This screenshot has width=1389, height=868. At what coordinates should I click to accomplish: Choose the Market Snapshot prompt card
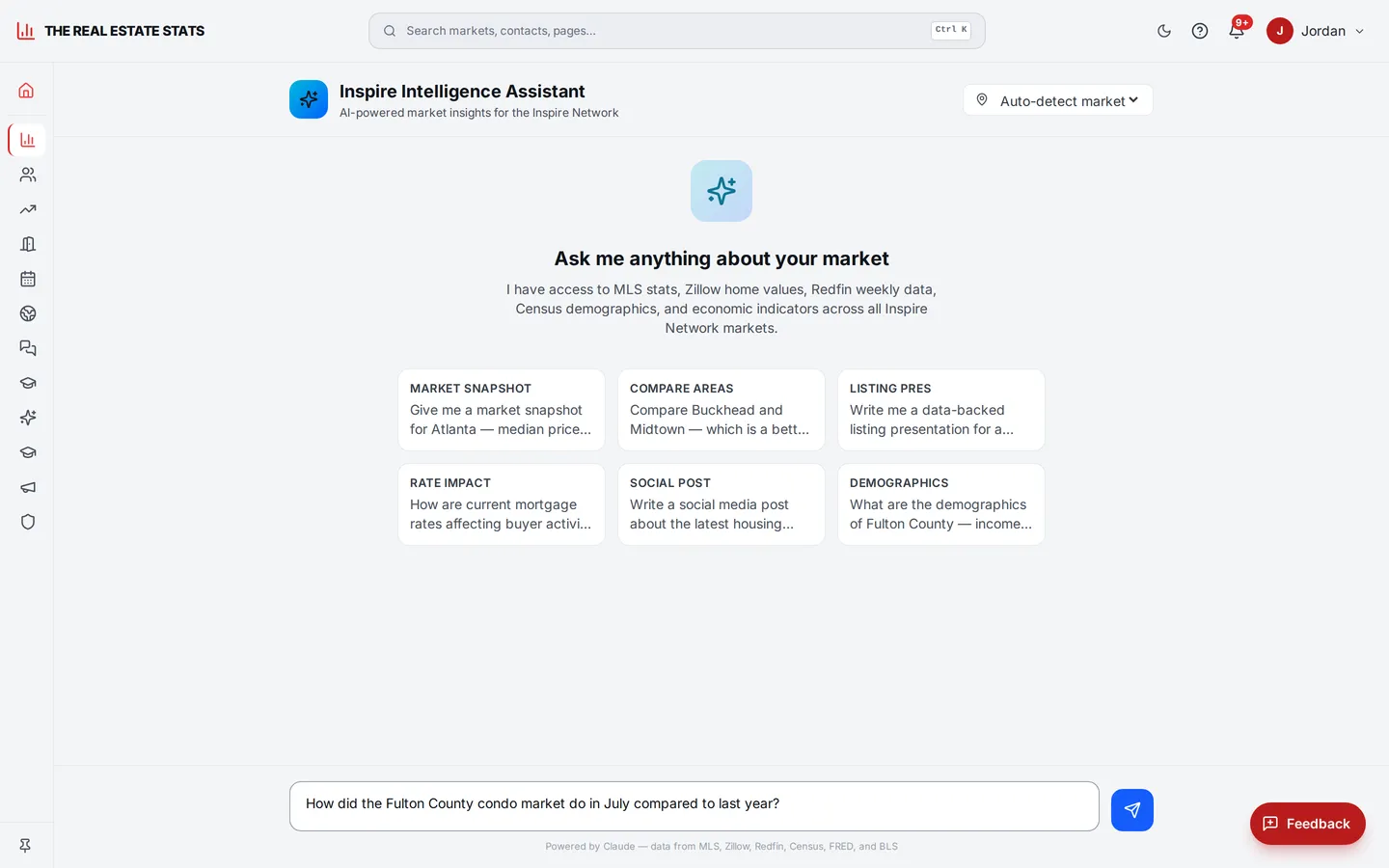tap(502, 410)
